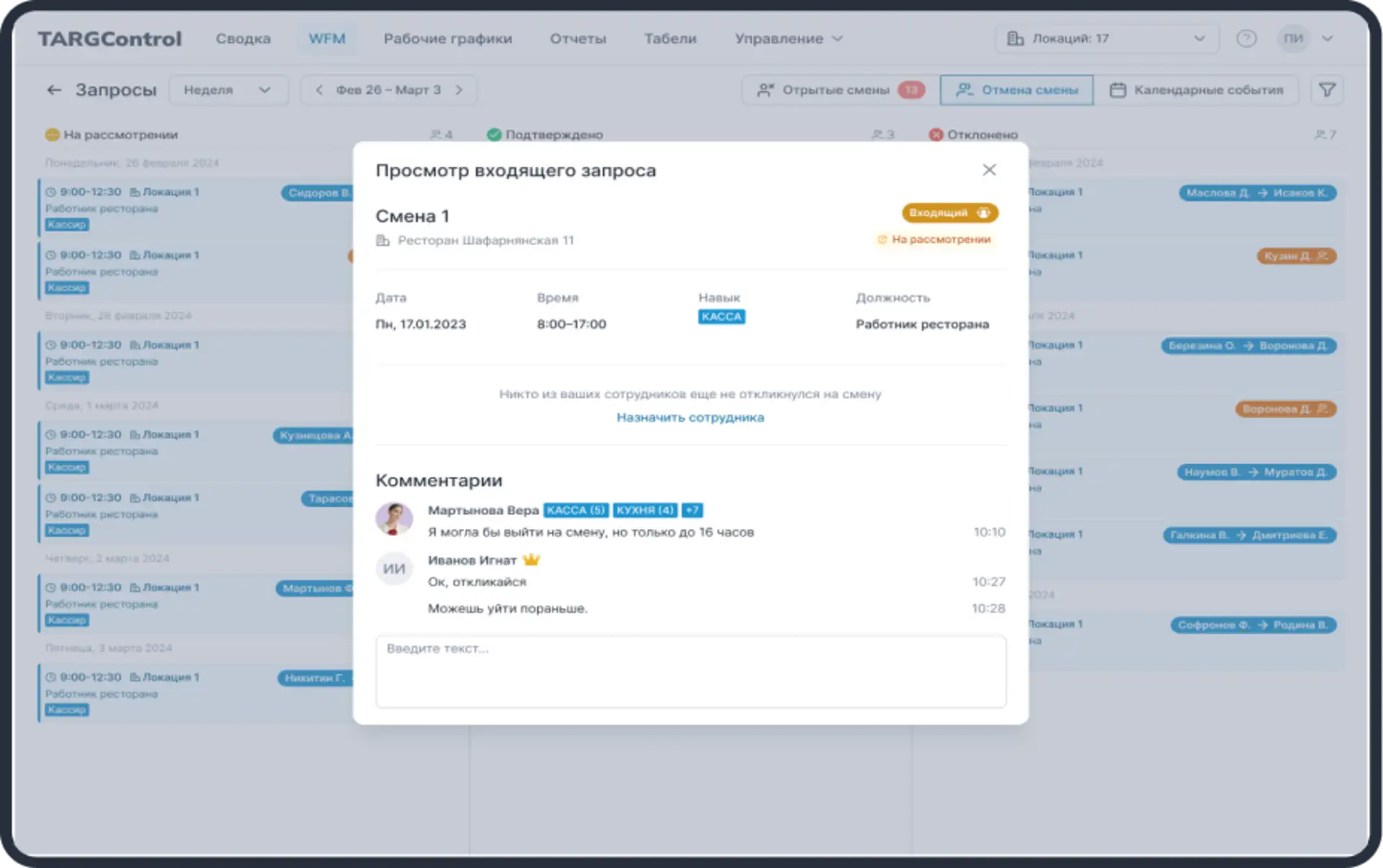Open the Отчеты tab

point(578,39)
